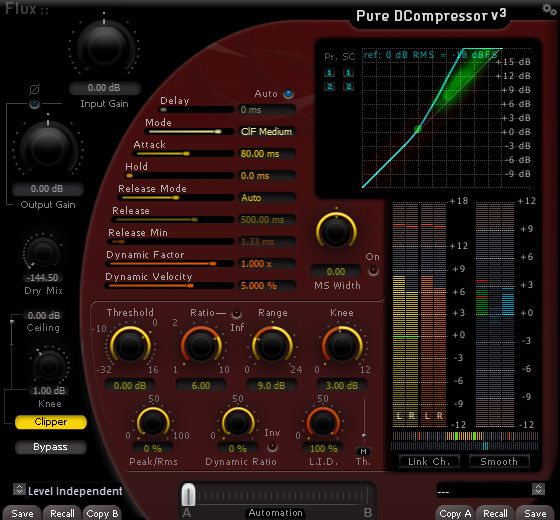Click the Link Ch. button

[x=429, y=461]
